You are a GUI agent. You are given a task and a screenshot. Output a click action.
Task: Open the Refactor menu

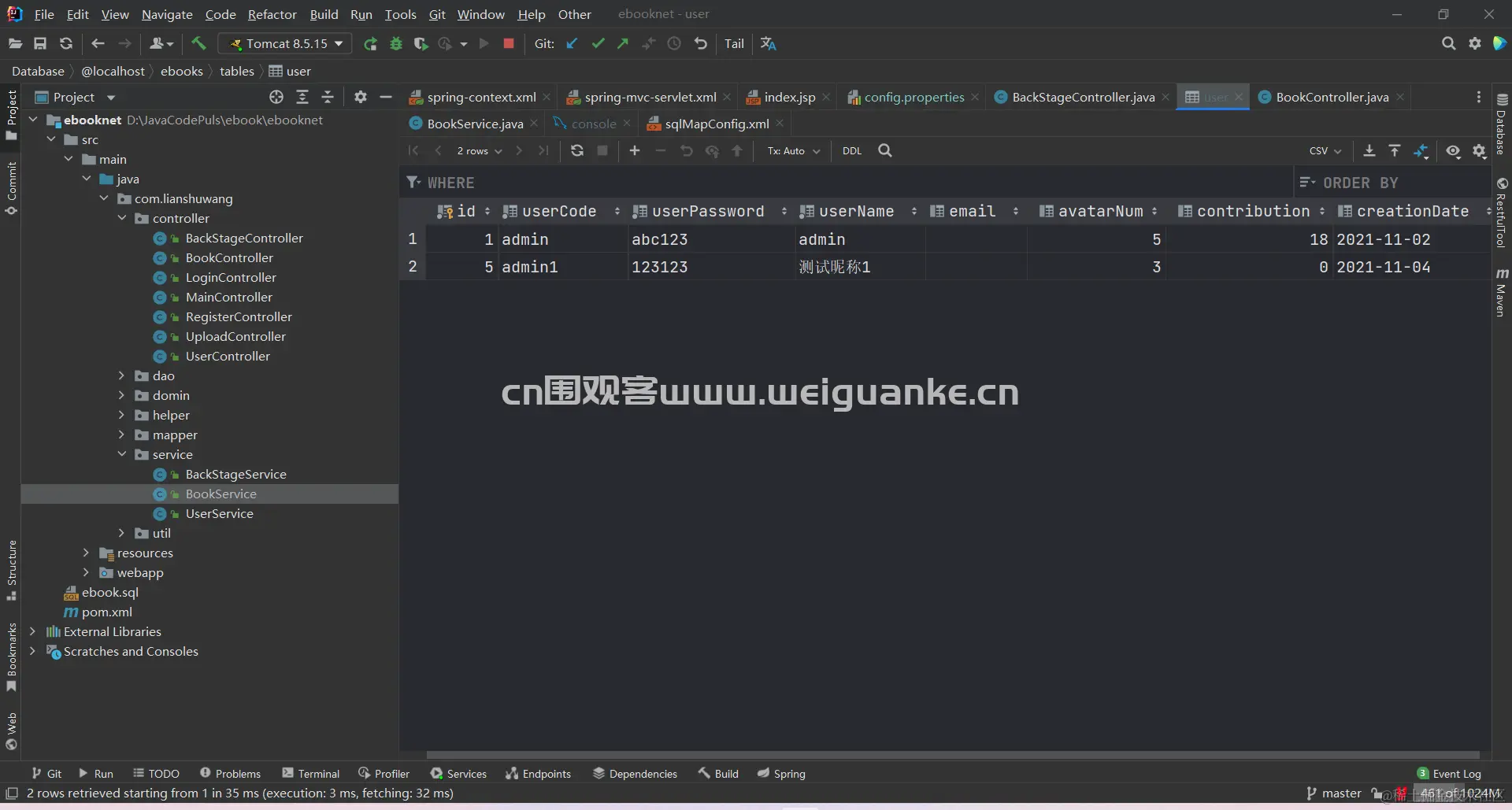point(272,14)
